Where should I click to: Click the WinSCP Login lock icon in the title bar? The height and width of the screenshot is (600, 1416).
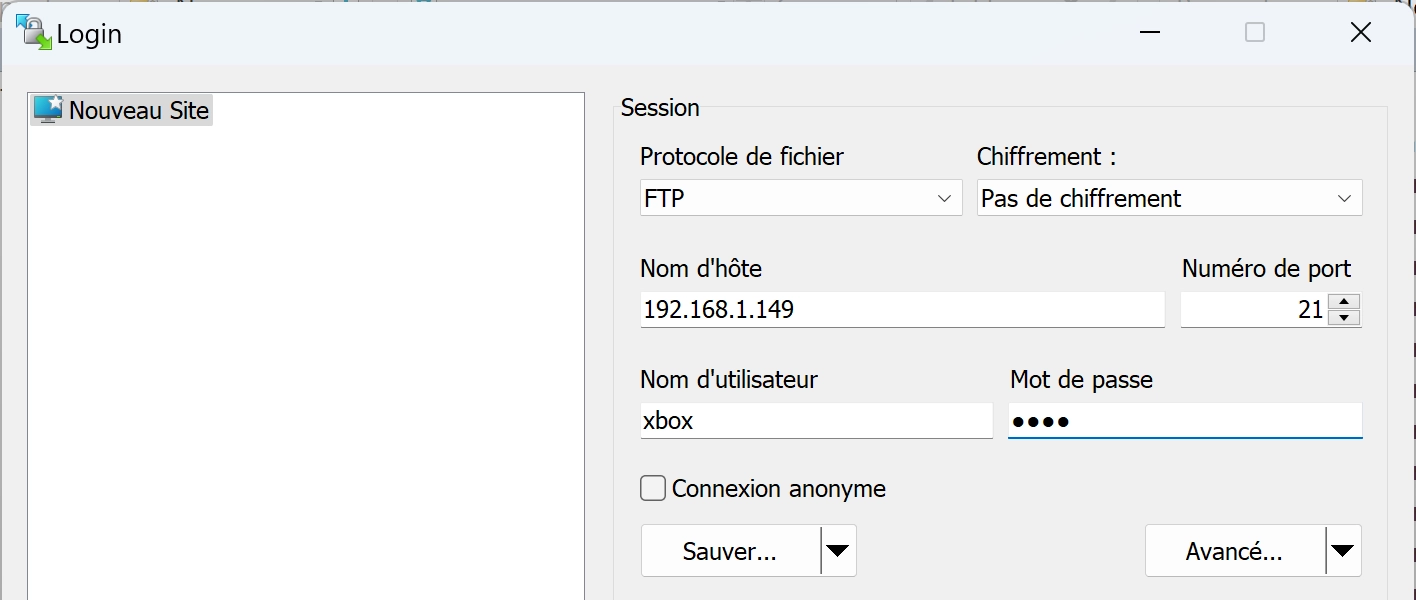34,32
